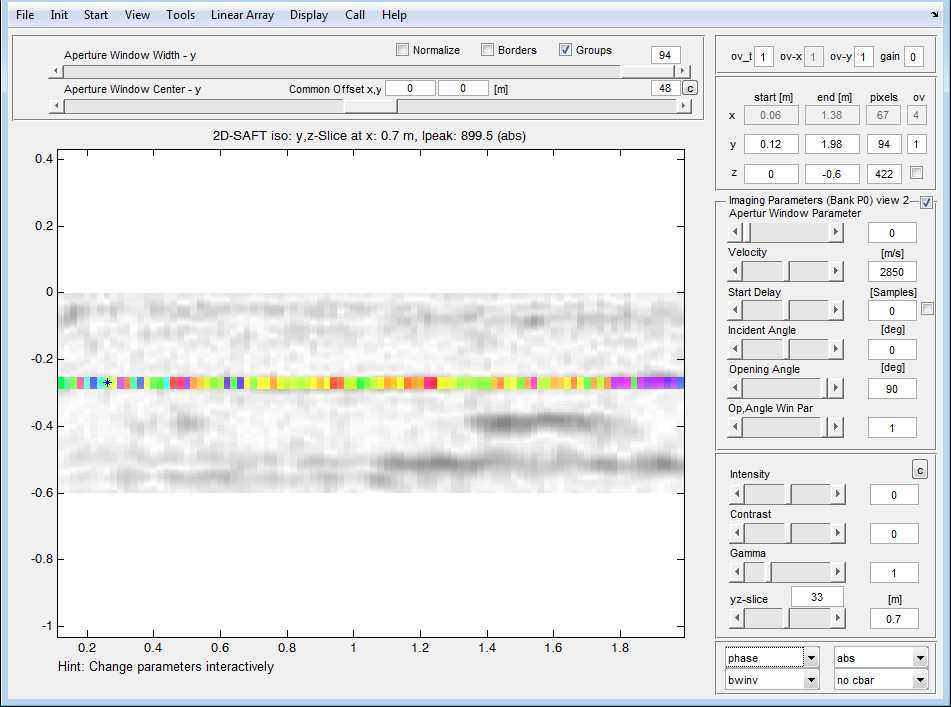Screen dimensions: 951x707
Task: Uncheck the Groups checkbox
Action: [x=565, y=50]
